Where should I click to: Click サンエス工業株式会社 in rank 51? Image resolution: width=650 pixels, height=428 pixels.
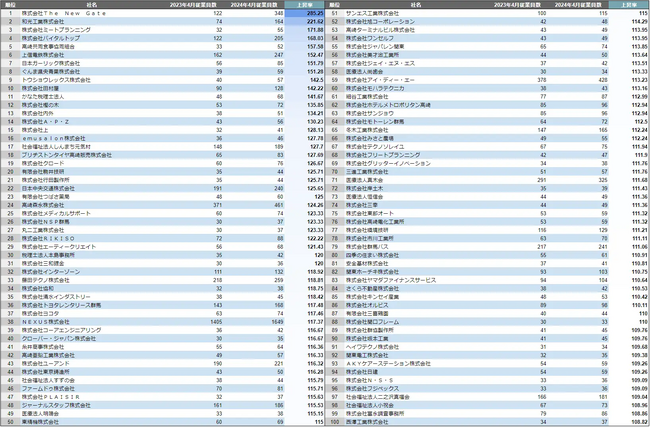(372, 13)
